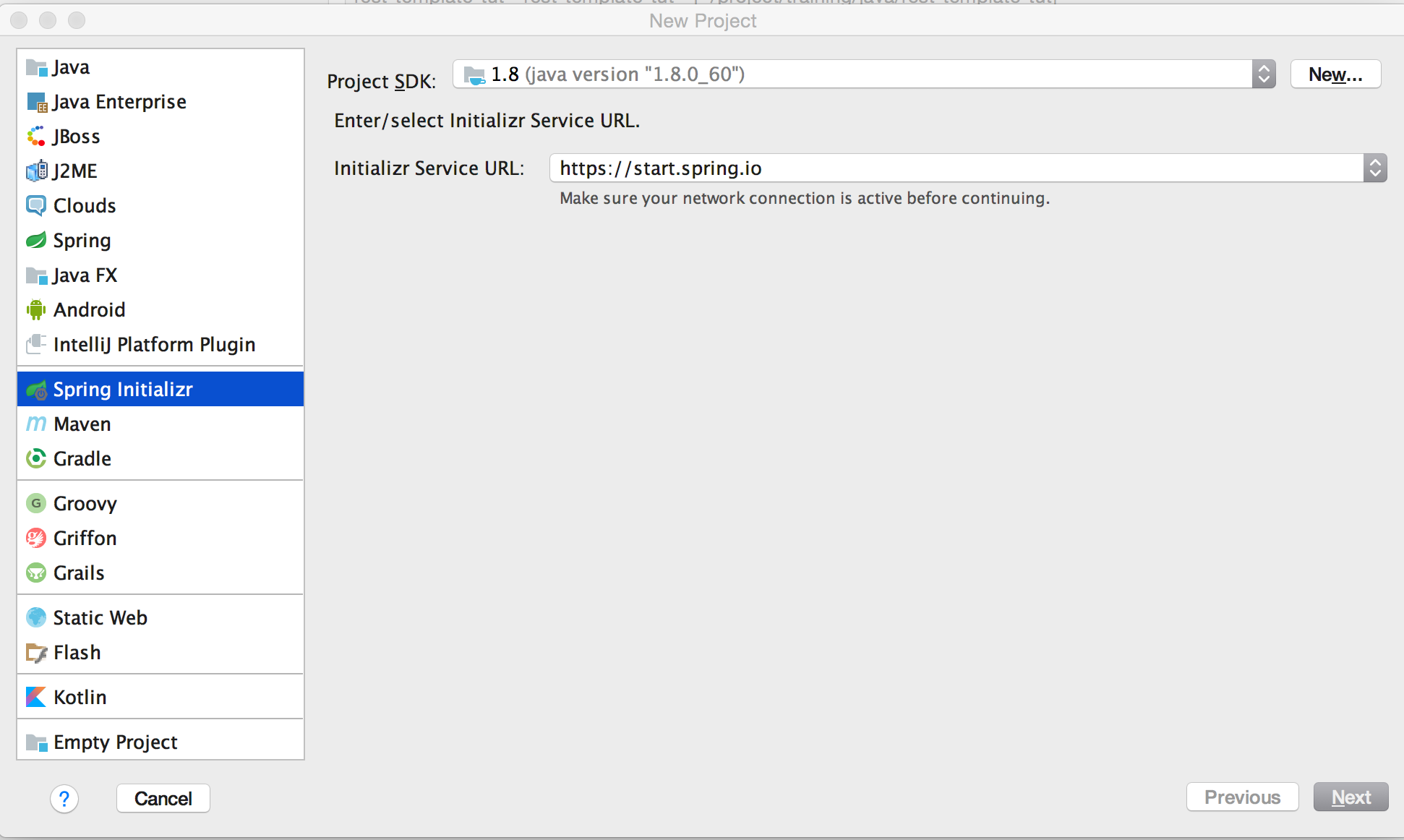This screenshot has width=1404, height=840.
Task: Click the IntelliJ Platform Plugin icon
Action: [36, 344]
